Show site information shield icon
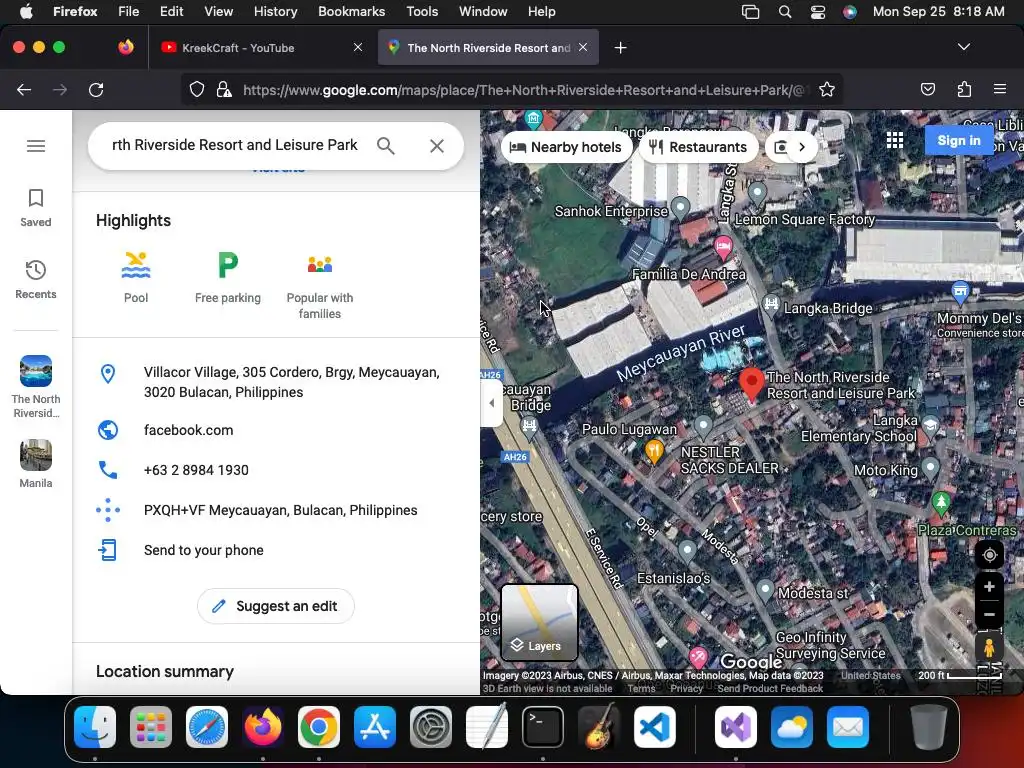 pyautogui.click(x=197, y=89)
